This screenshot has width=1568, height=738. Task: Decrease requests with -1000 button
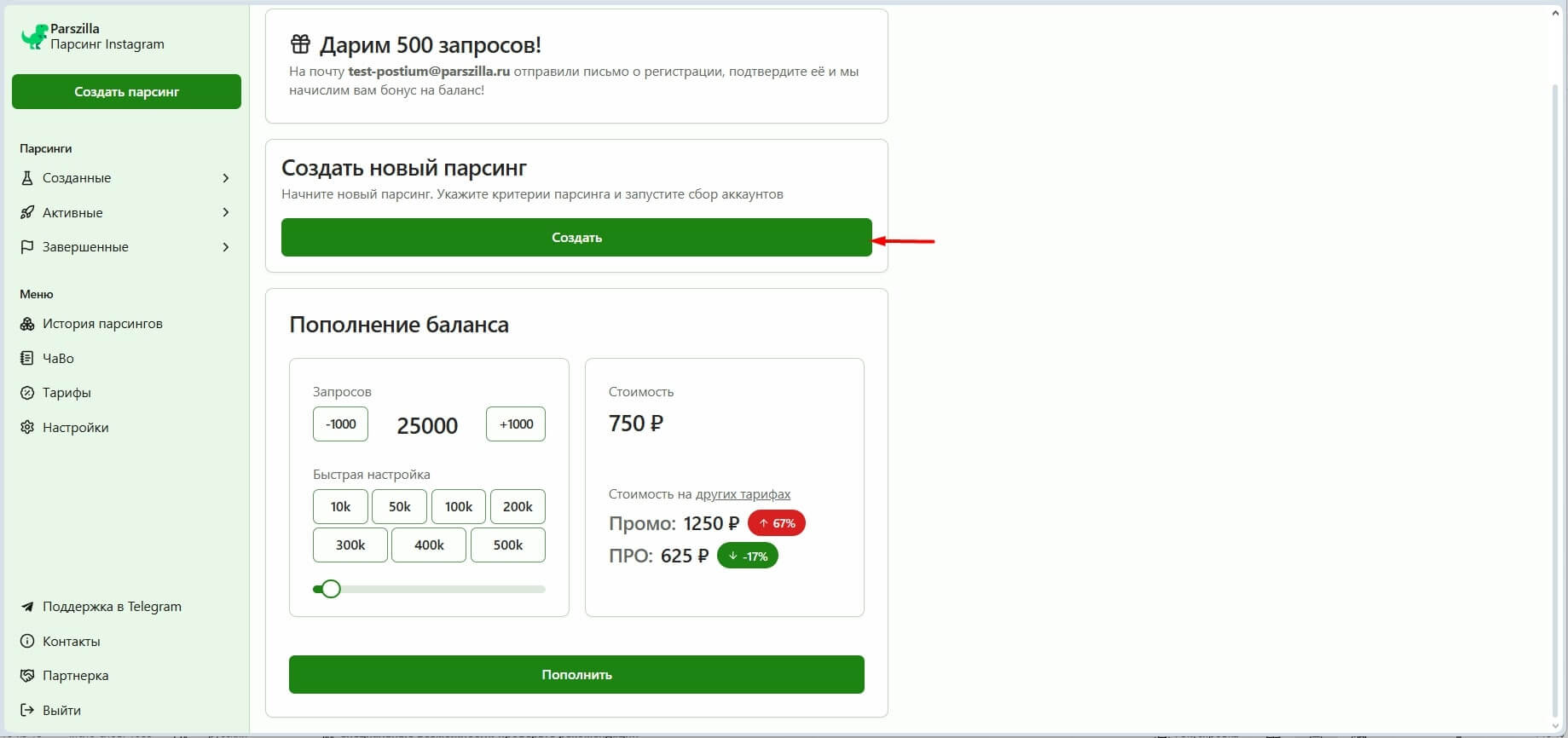(x=340, y=424)
